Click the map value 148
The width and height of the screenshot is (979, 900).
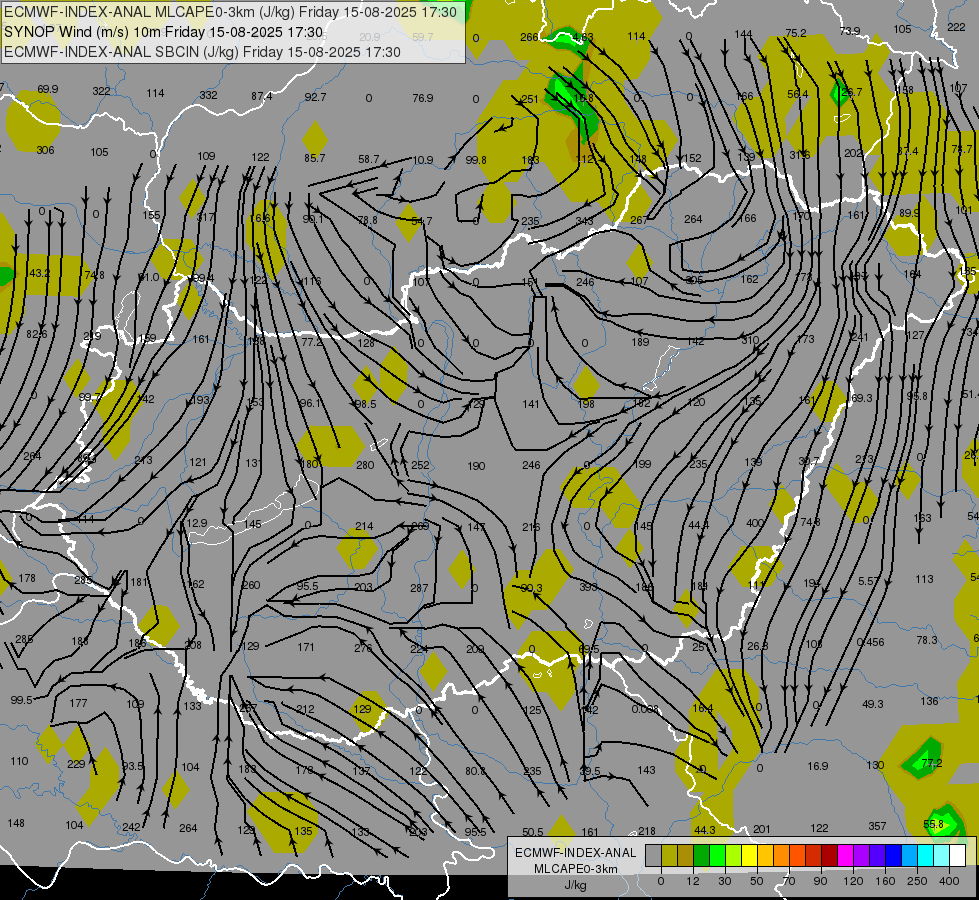click(x=16, y=823)
